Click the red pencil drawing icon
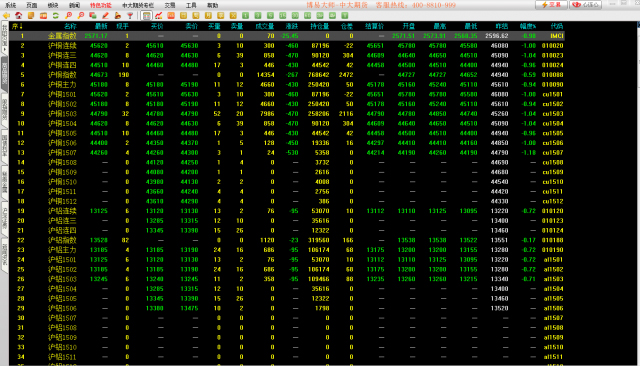The height and width of the screenshot is (366, 640). click(x=105, y=16)
